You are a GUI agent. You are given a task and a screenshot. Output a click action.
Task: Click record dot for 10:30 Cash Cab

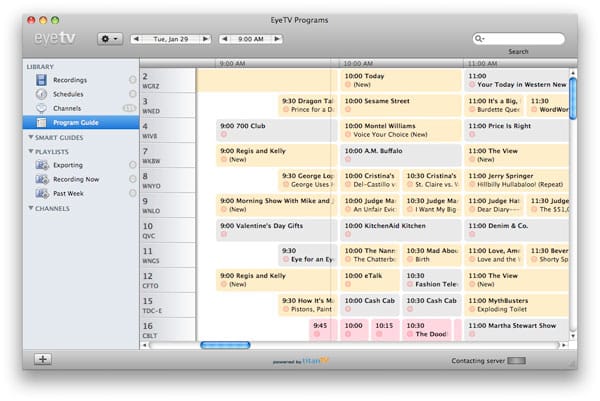[410, 309]
